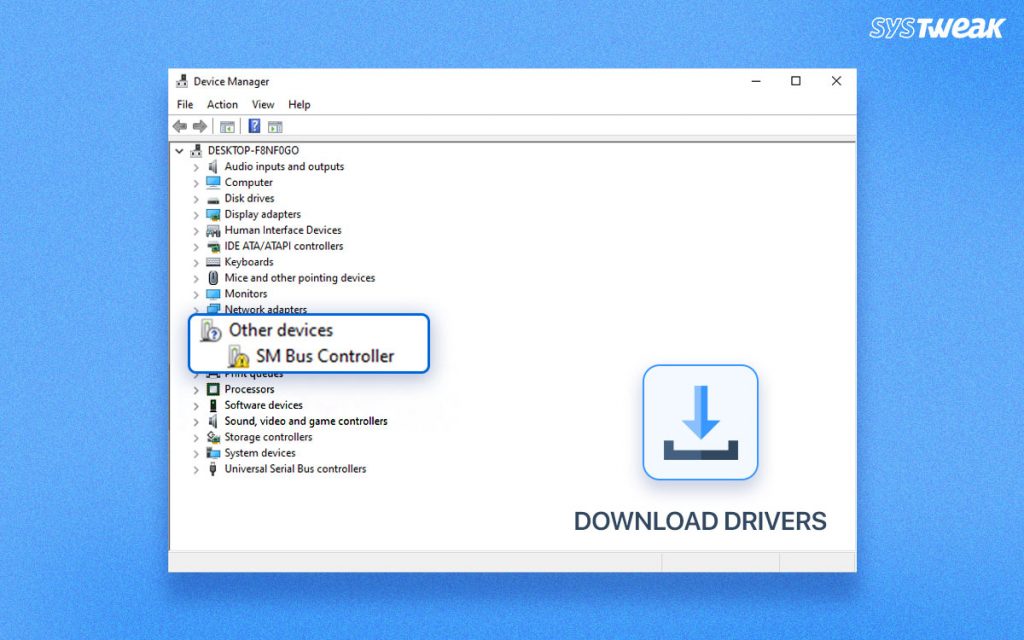Click the DOWNLOAD DRIVERS label
Screen dimensions: 1024x640
coord(700,521)
